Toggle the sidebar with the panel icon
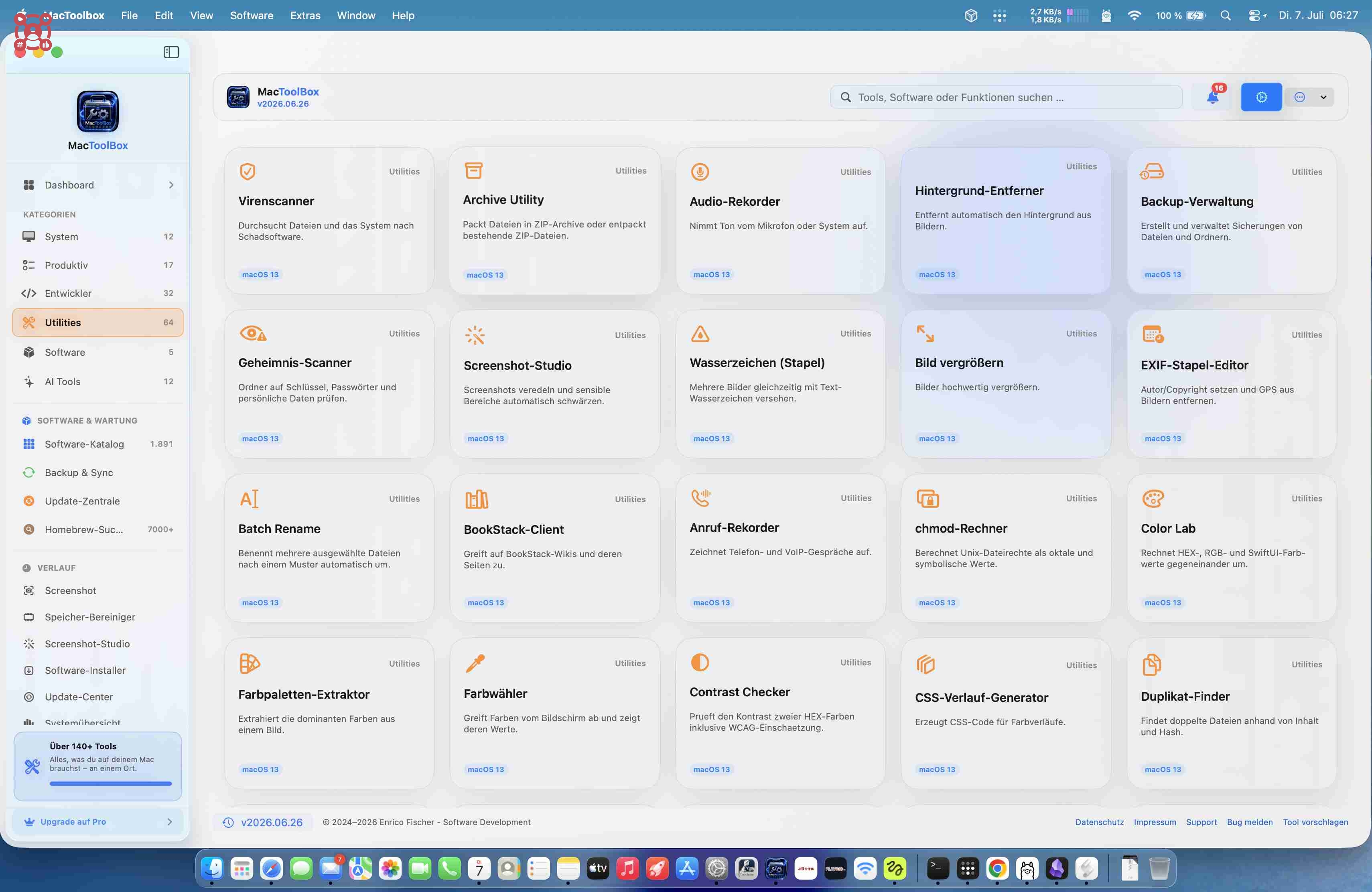Viewport: 1372px width, 892px height. 171,52
